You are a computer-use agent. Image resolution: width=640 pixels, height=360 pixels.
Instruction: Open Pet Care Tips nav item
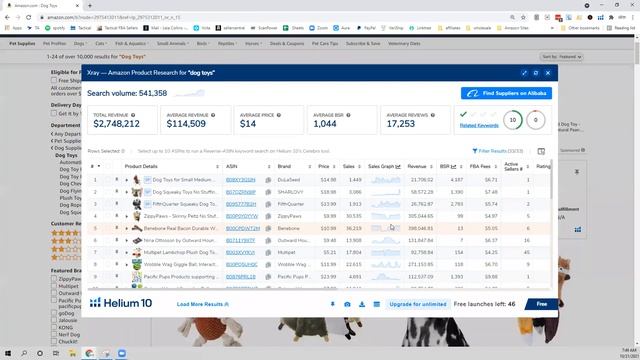coord(325,44)
